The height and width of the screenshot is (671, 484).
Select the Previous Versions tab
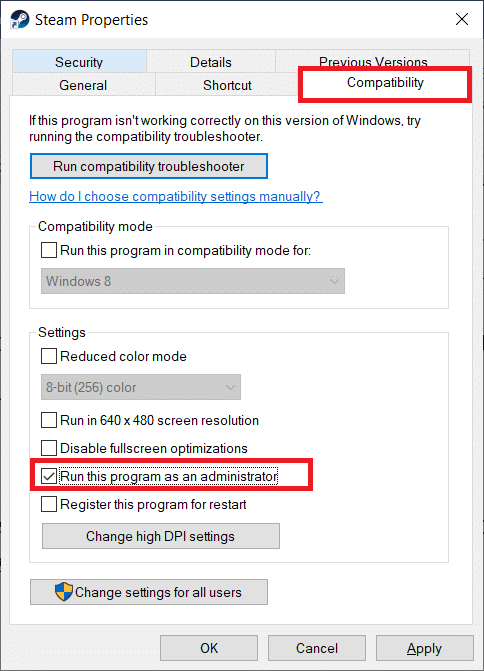[373, 59]
